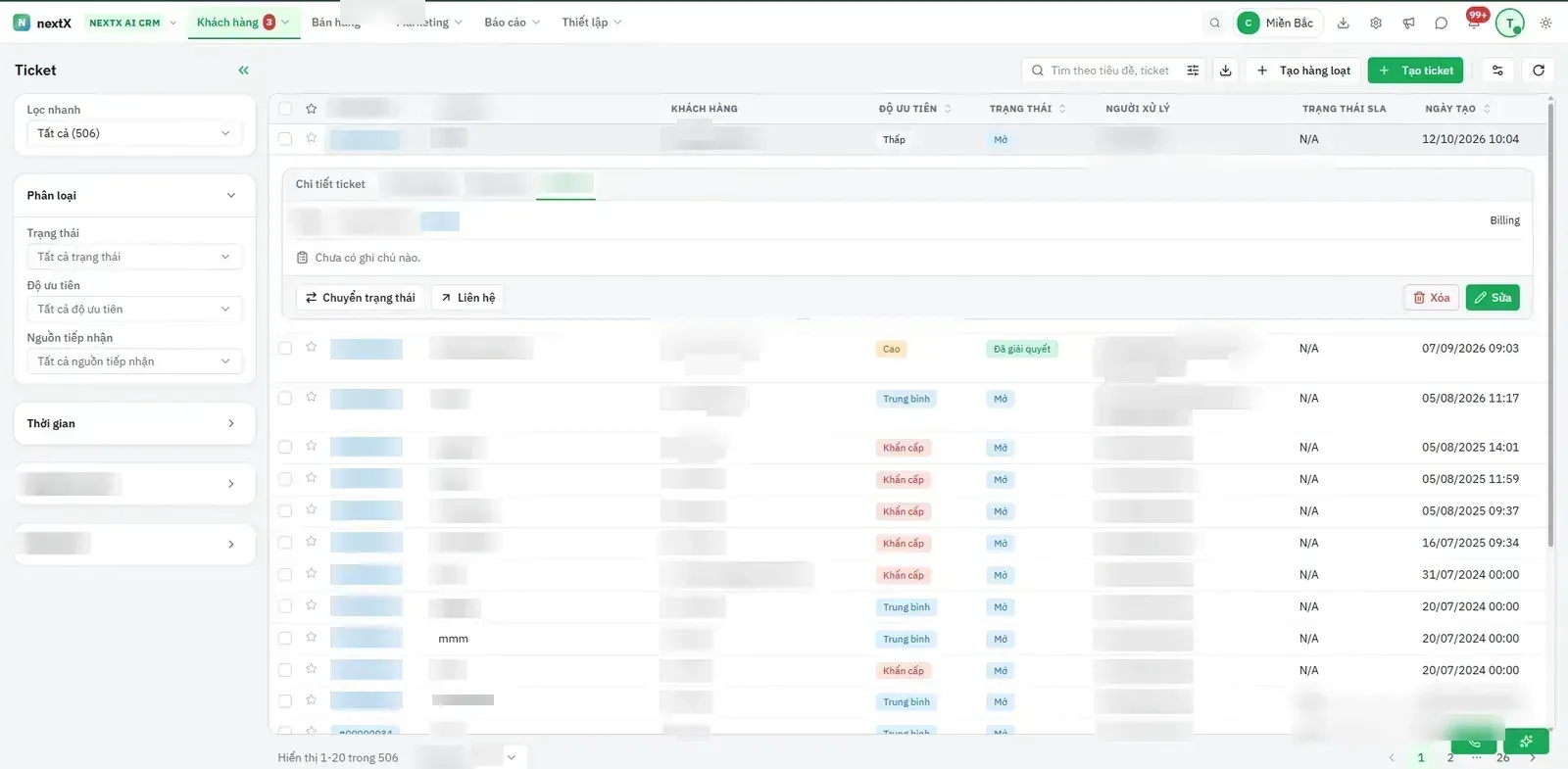Open the settings gear in top bar

pyautogui.click(x=1376, y=23)
